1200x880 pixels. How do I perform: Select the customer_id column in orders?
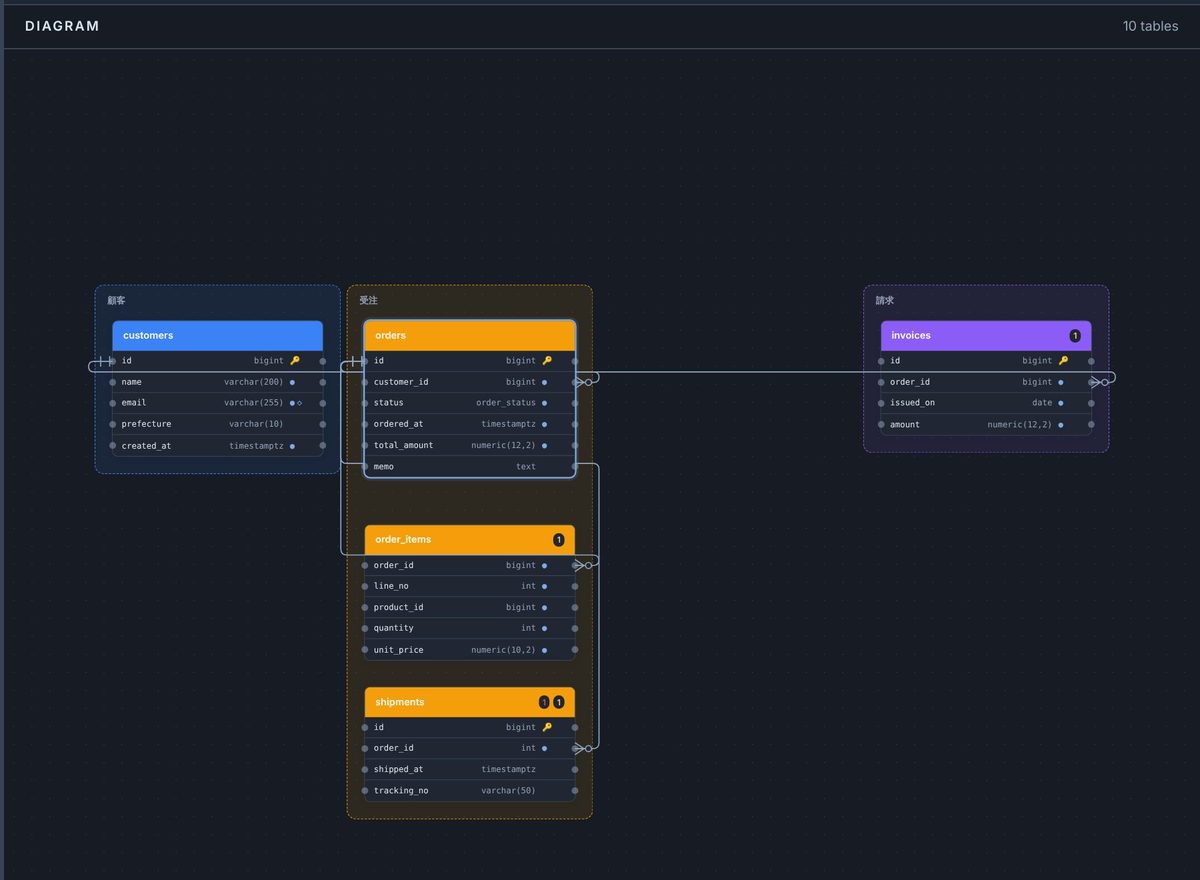coord(470,382)
